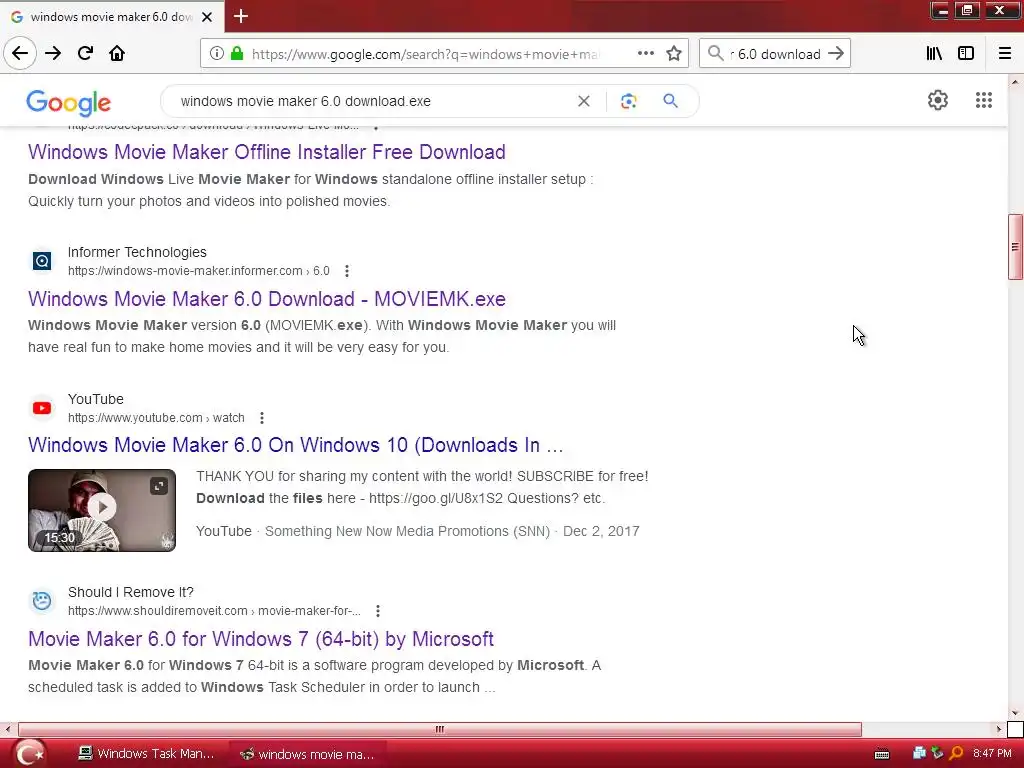Click Something New Now Media Promotions channel text

(407, 531)
